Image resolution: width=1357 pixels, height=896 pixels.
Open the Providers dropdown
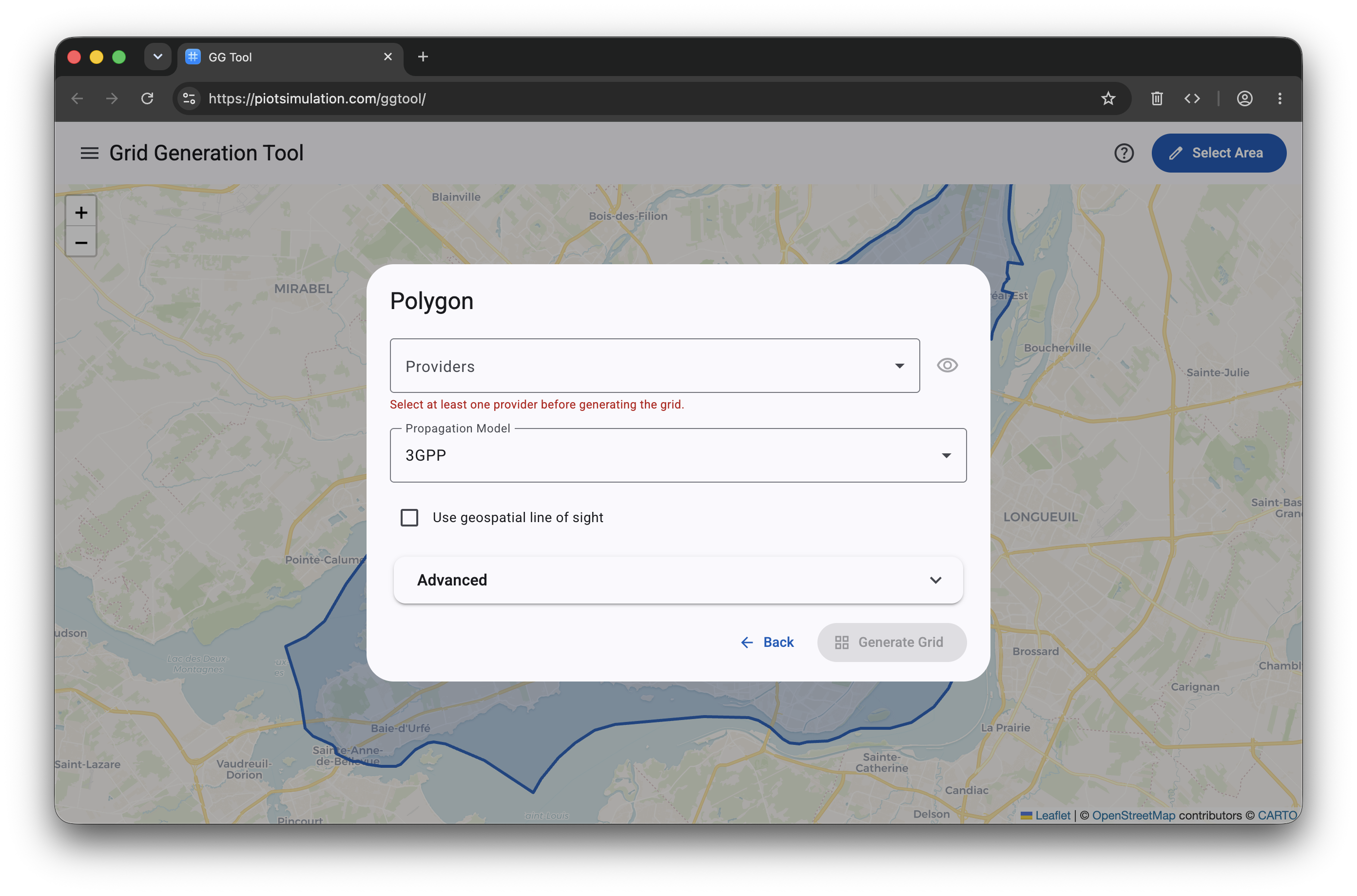pyautogui.click(x=654, y=366)
